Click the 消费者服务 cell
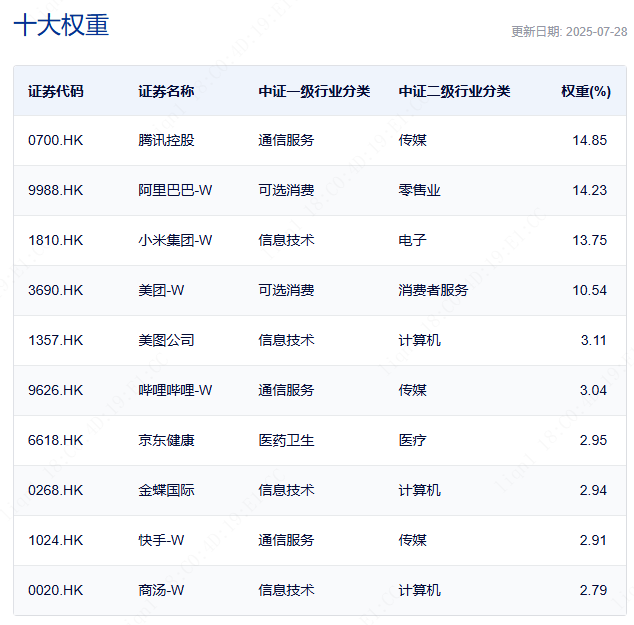The height and width of the screenshot is (625, 634). pyautogui.click(x=433, y=290)
